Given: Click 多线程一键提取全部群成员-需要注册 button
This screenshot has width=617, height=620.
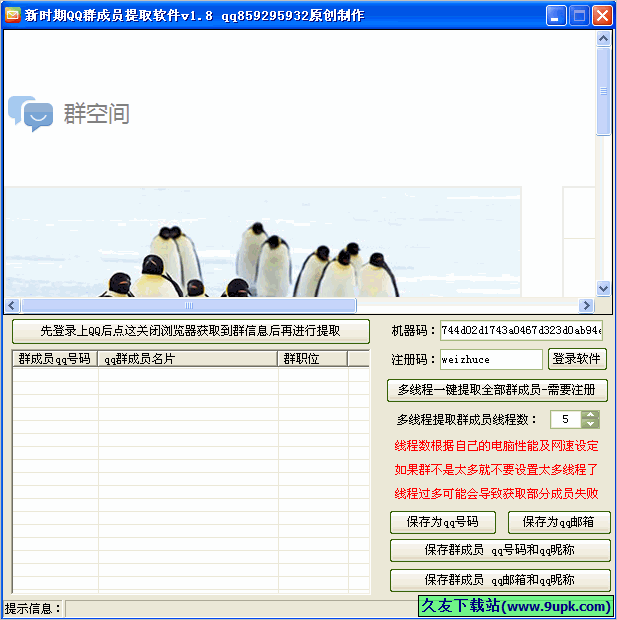Looking at the screenshot, I should pos(497,390).
